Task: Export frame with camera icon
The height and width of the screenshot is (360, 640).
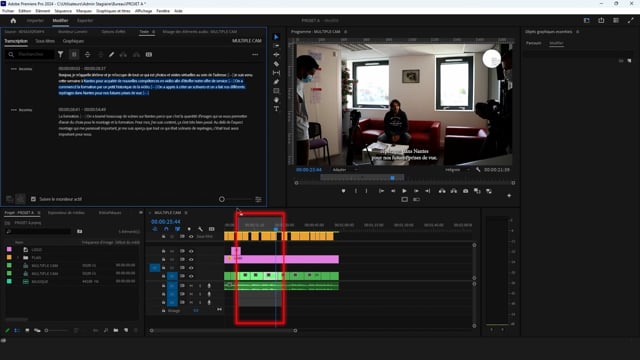Action: click(466, 191)
